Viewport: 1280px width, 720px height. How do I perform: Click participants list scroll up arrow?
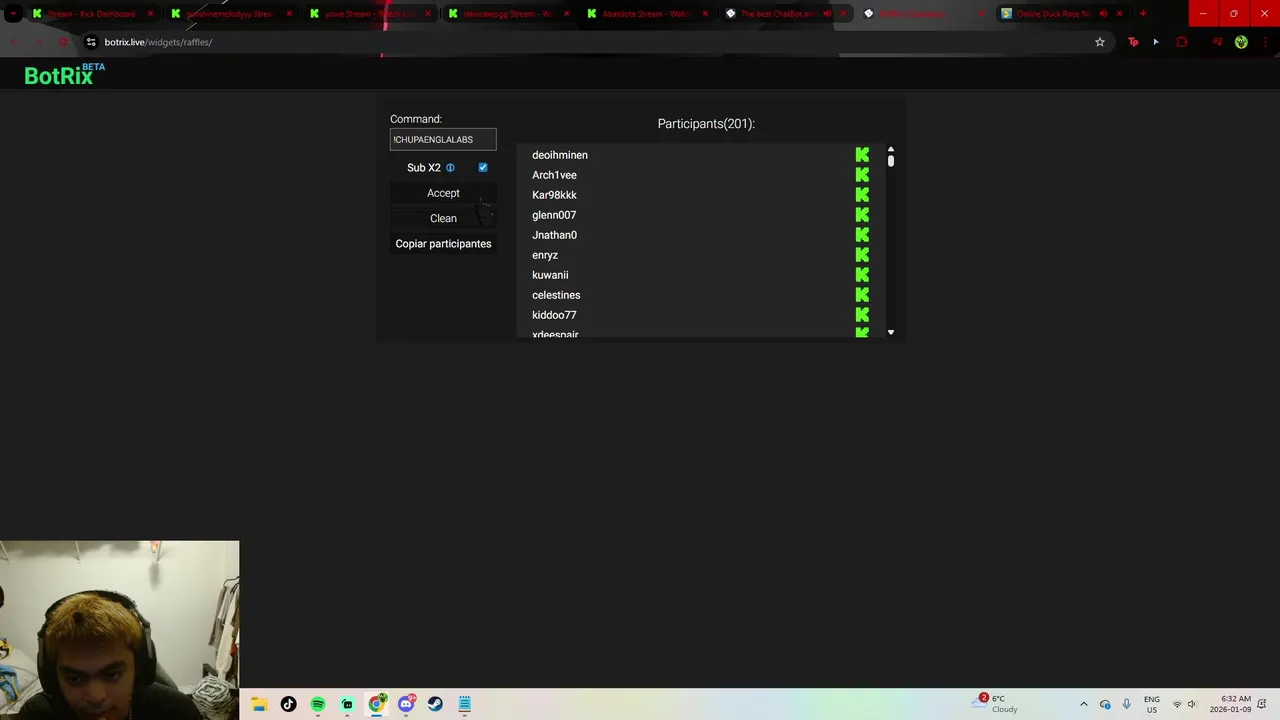[890, 149]
